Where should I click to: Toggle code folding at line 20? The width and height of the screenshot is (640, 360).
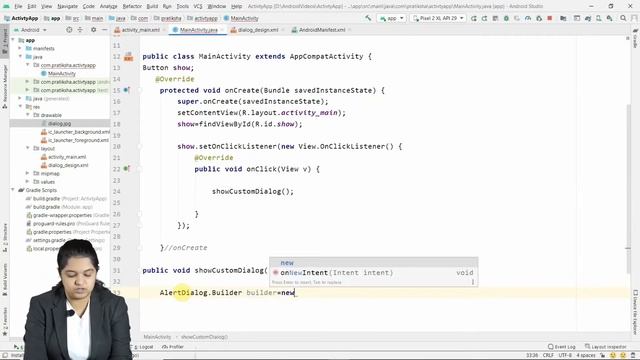click(140, 146)
